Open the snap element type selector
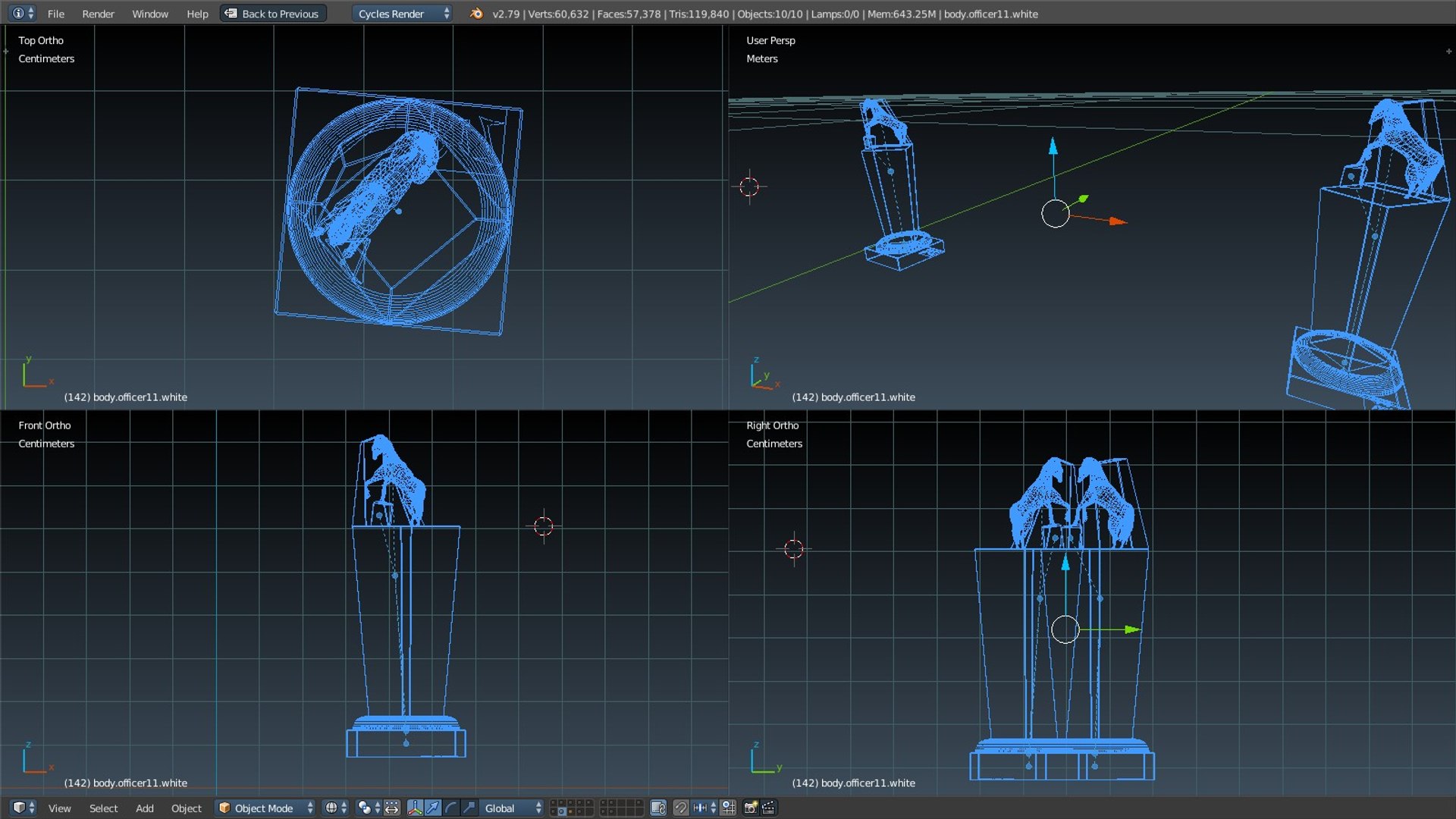 (704, 808)
